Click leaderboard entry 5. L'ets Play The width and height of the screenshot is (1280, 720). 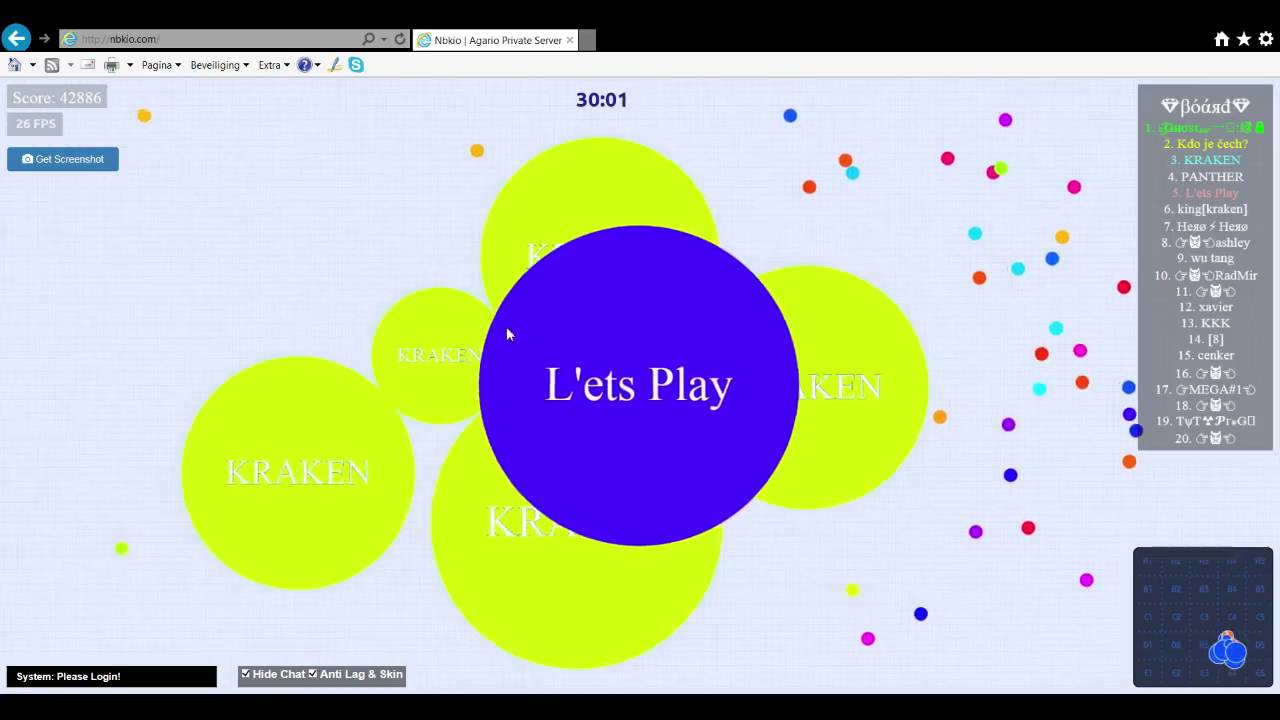click(1205, 193)
